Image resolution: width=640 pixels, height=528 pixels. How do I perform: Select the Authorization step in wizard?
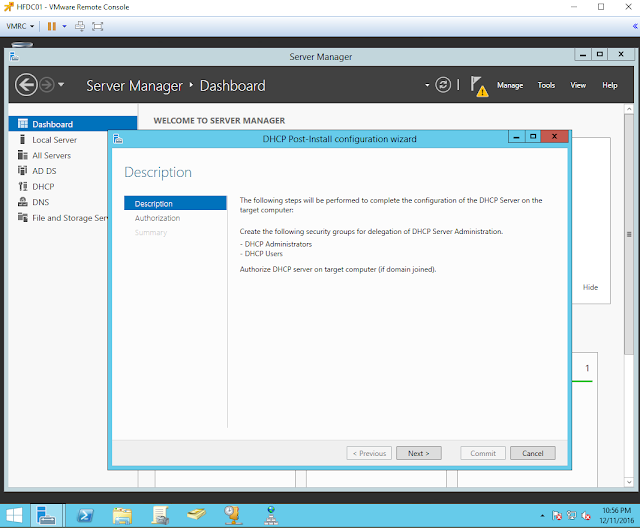pyautogui.click(x=157, y=218)
